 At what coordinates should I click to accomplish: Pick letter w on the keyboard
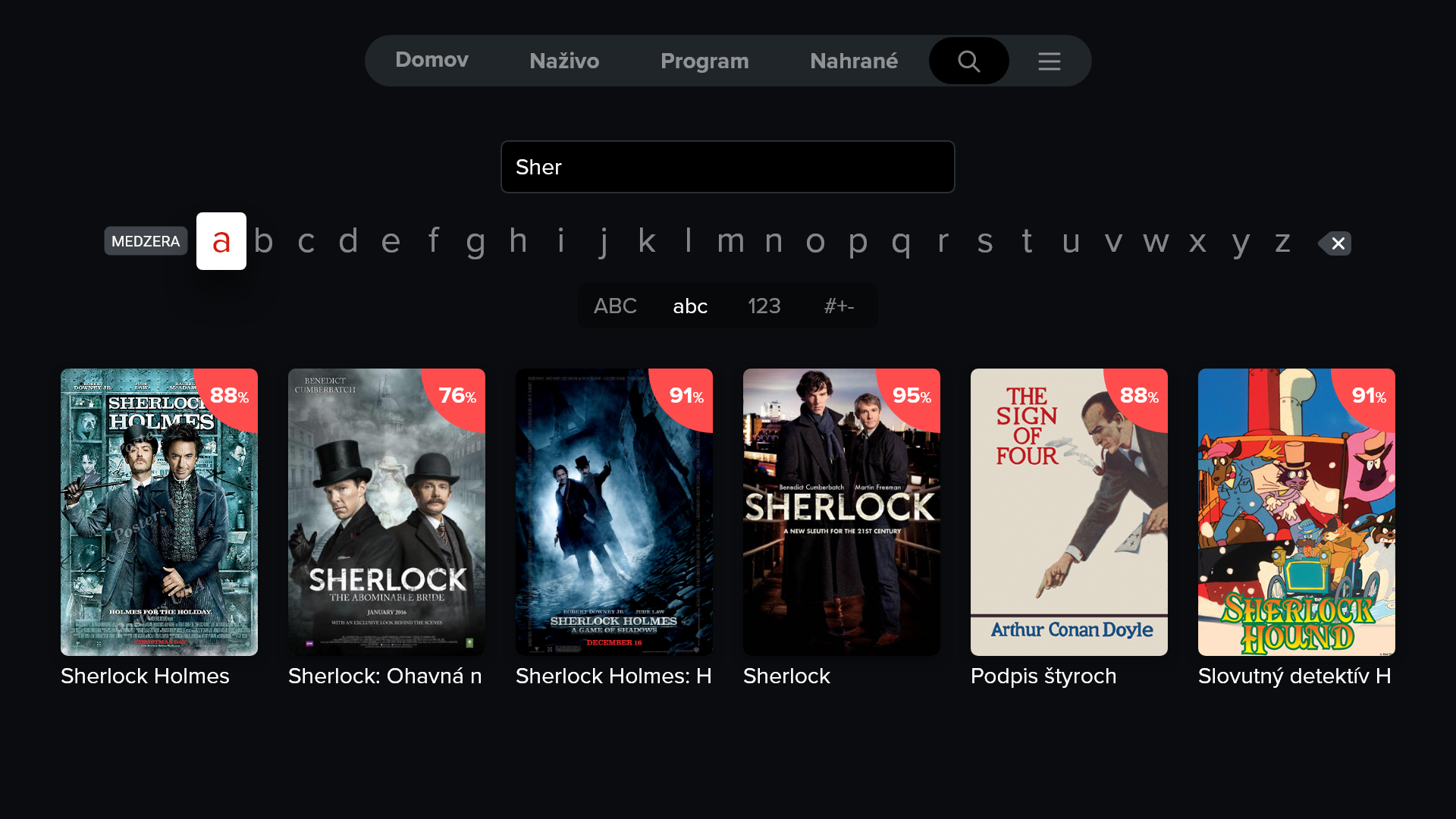1156,241
